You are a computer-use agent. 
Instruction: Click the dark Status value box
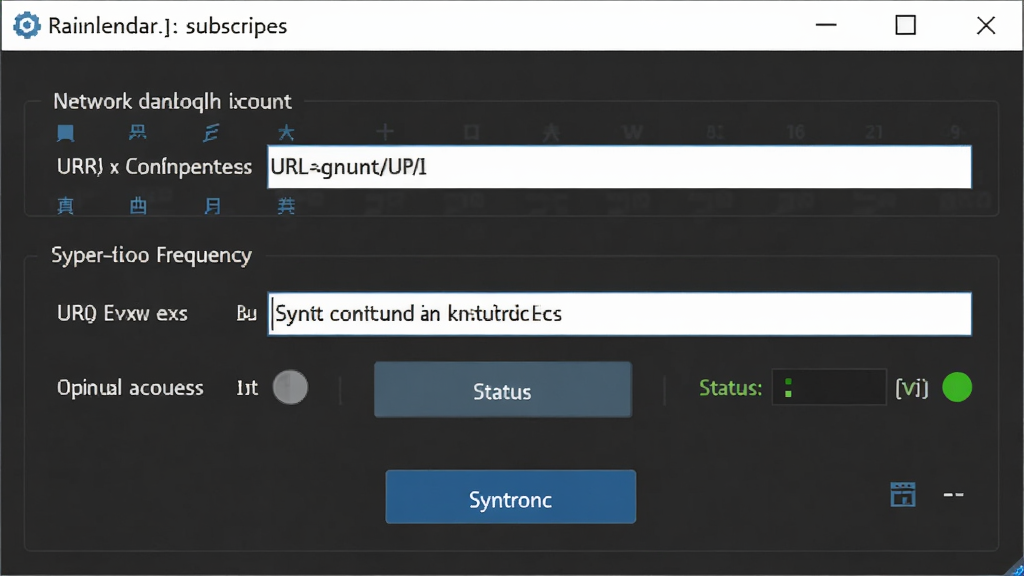[x=829, y=387]
